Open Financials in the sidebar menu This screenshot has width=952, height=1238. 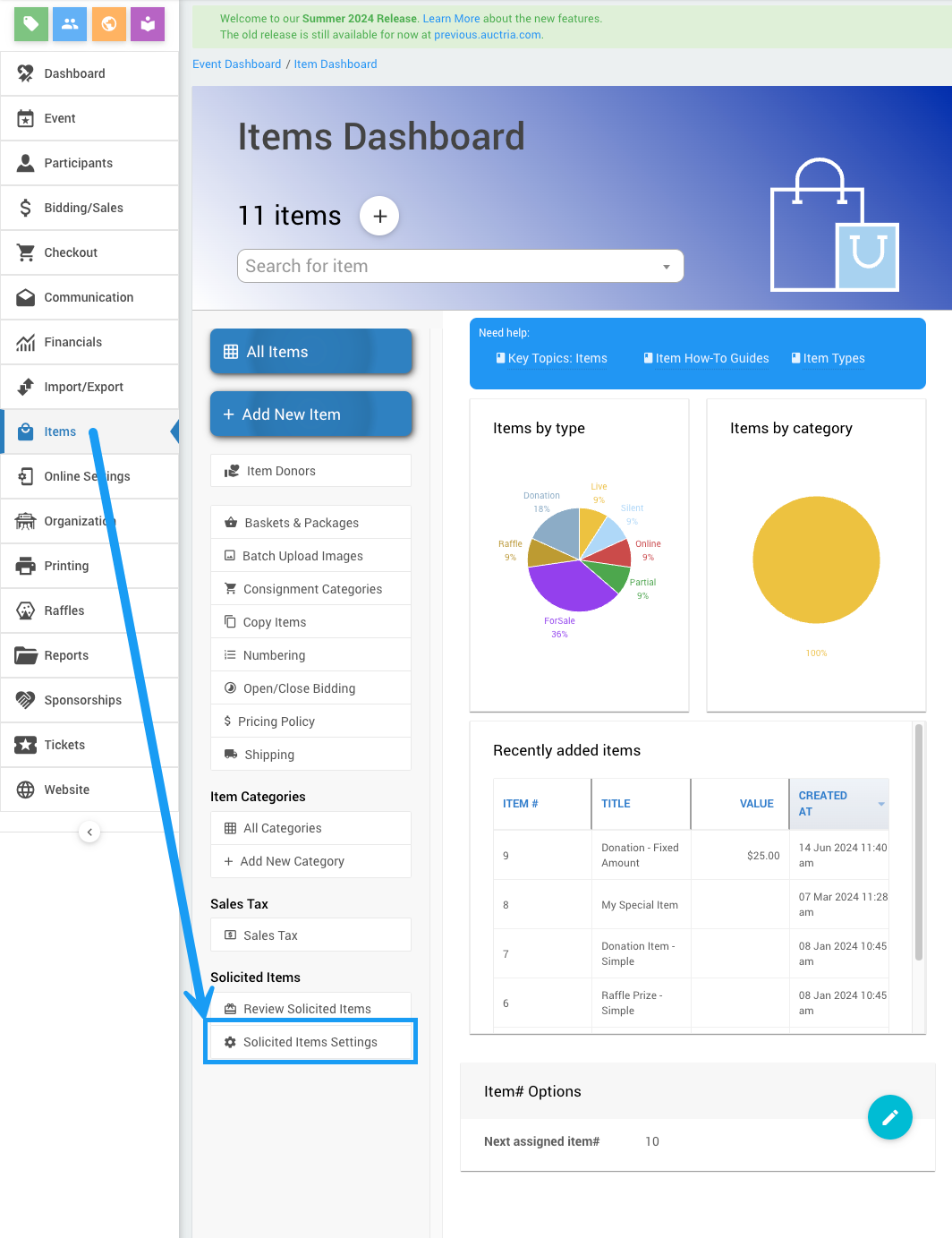click(72, 342)
